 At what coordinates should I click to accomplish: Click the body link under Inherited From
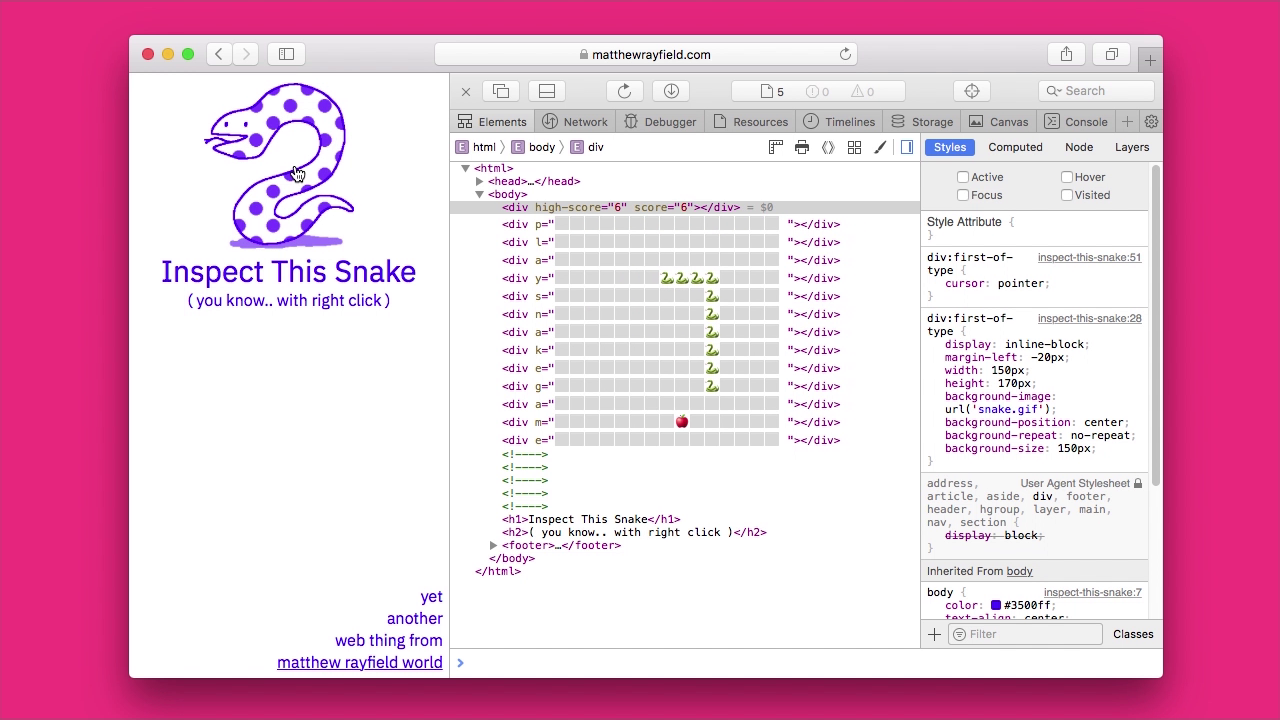[1019, 571]
